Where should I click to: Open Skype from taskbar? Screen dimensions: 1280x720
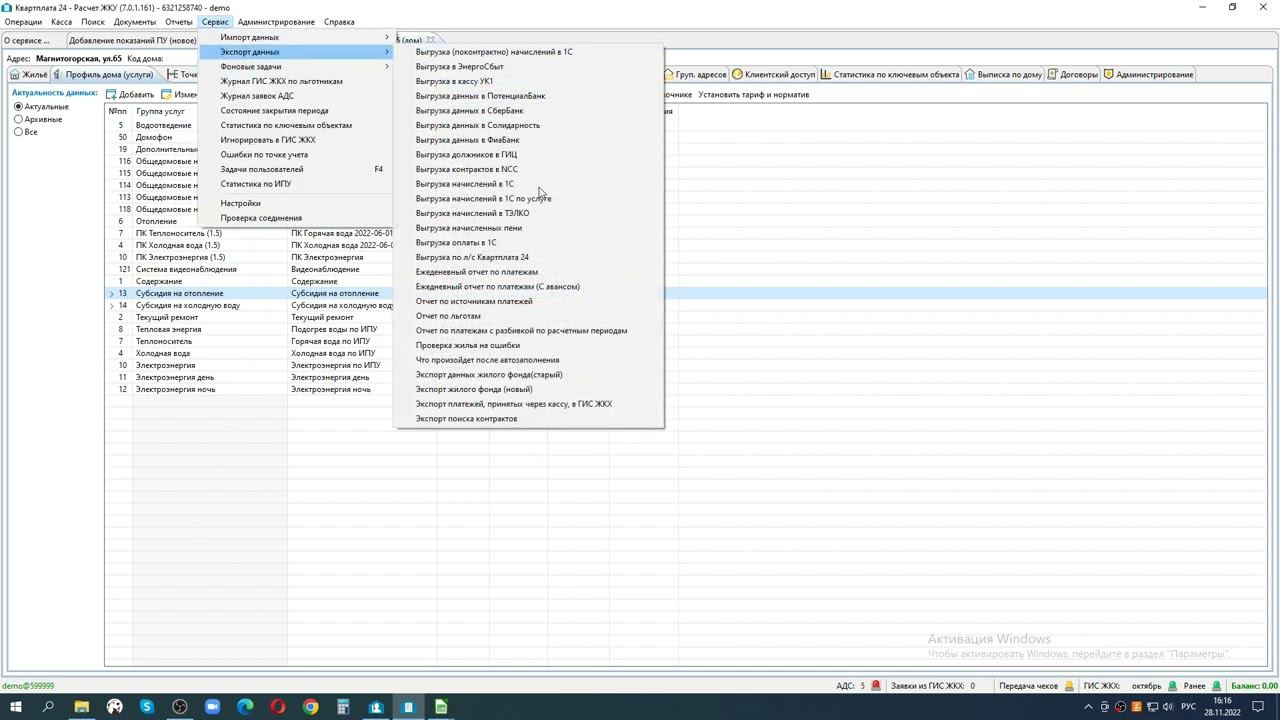click(x=147, y=707)
